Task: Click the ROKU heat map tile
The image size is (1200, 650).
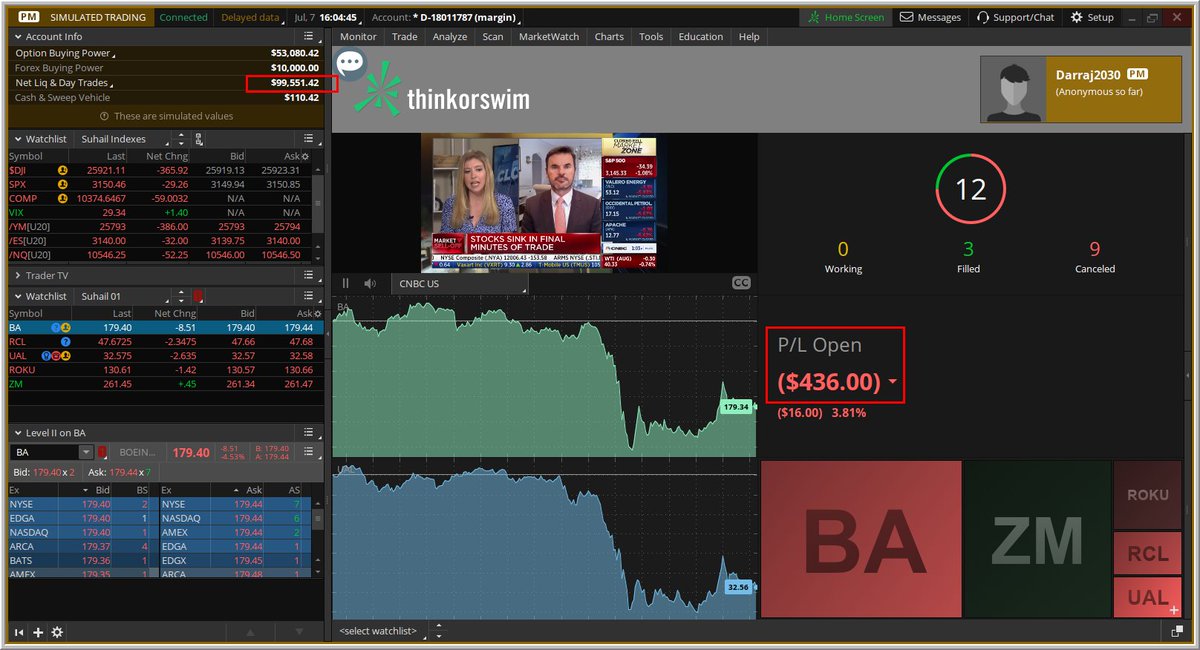Action: tap(1147, 495)
